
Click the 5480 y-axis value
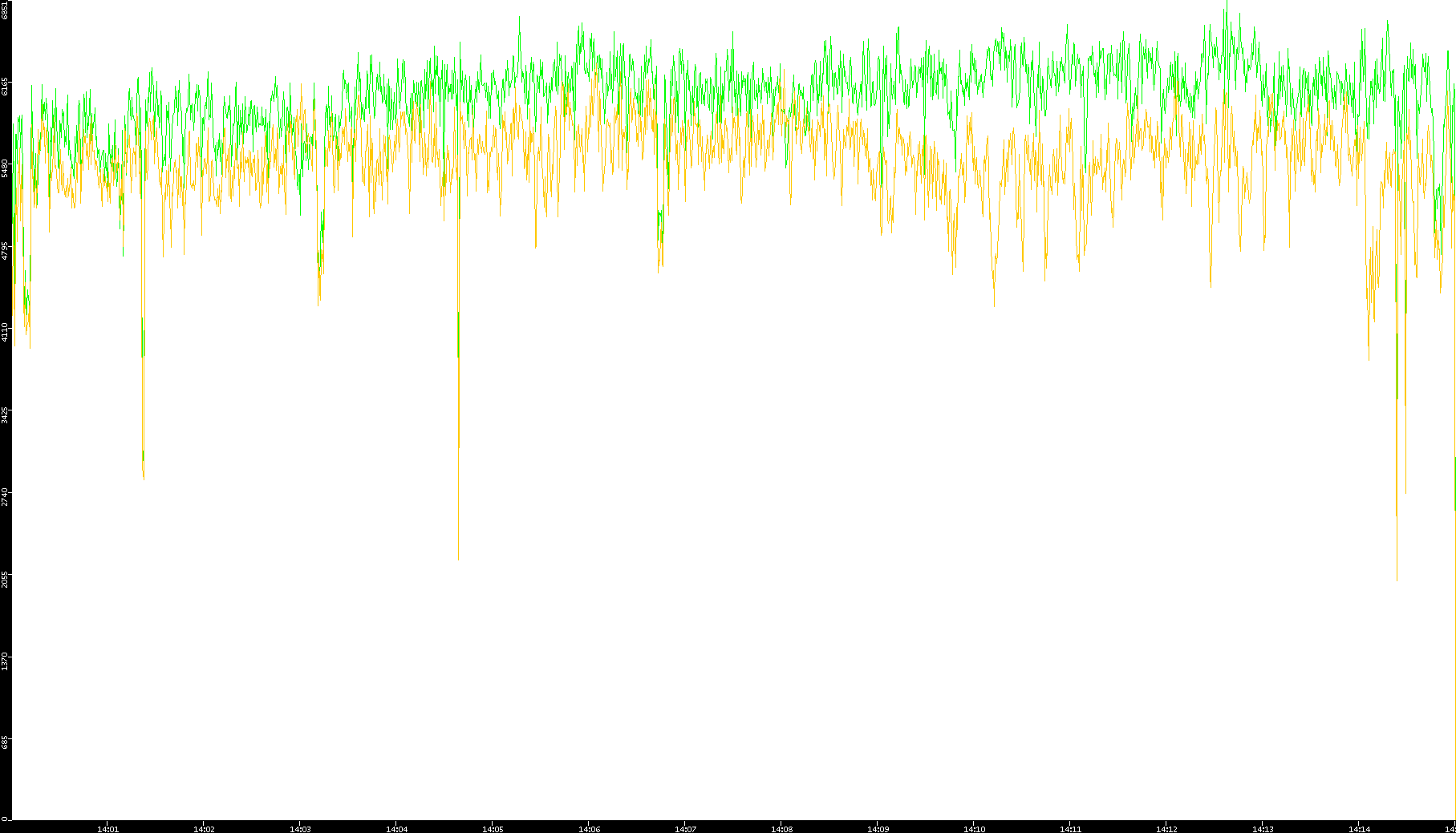(x=5, y=168)
